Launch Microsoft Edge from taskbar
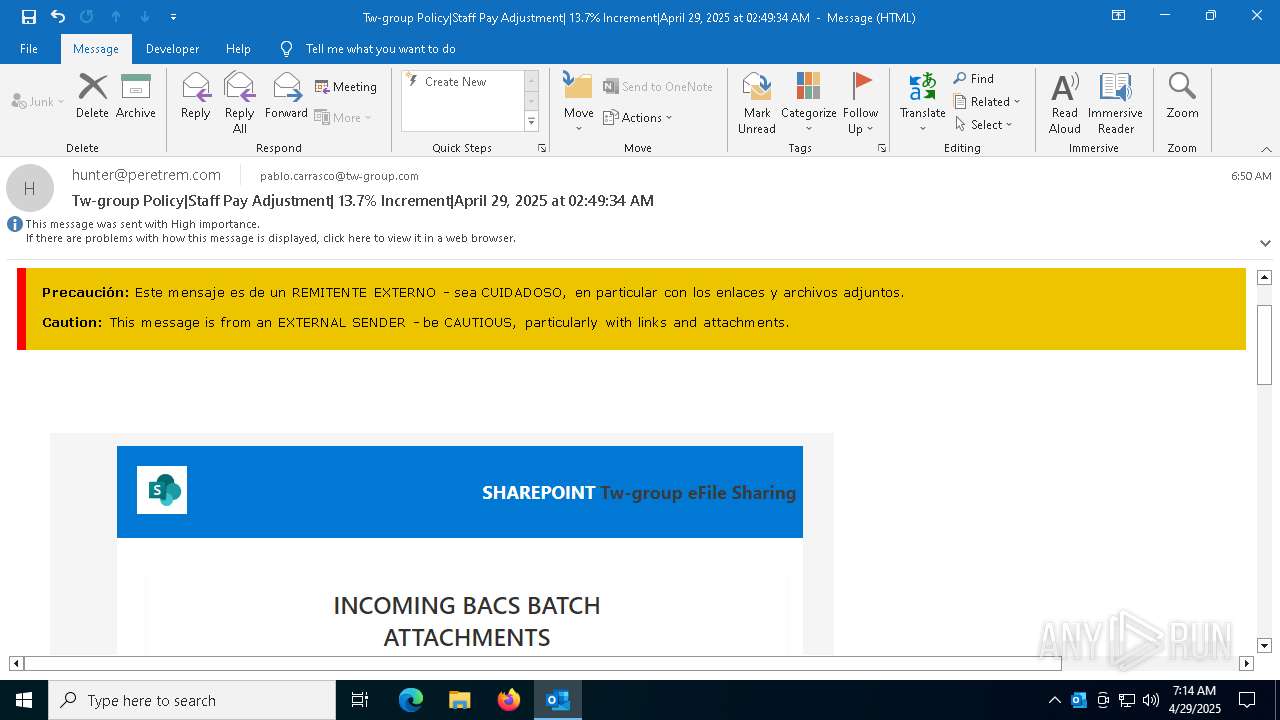The height and width of the screenshot is (720, 1280). 411,700
